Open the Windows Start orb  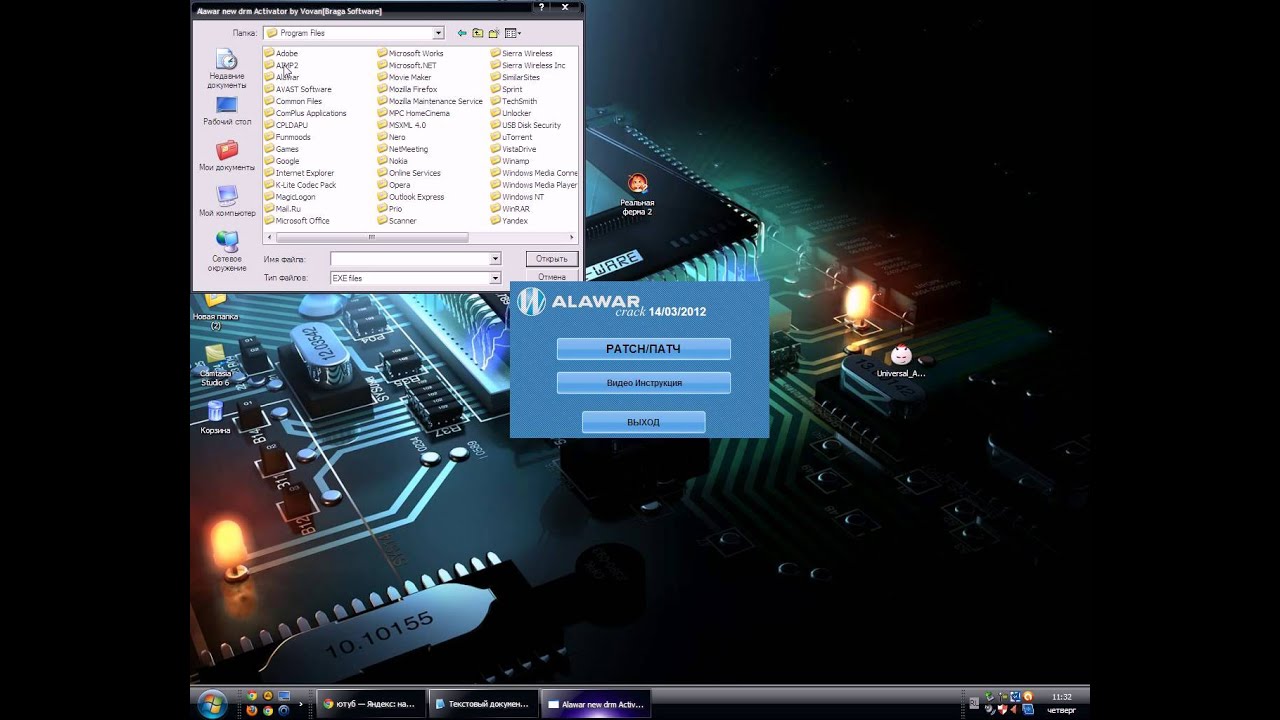tap(212, 703)
